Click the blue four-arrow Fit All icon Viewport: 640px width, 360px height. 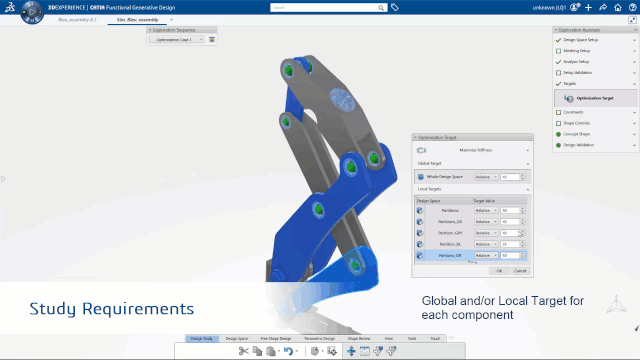(351, 351)
